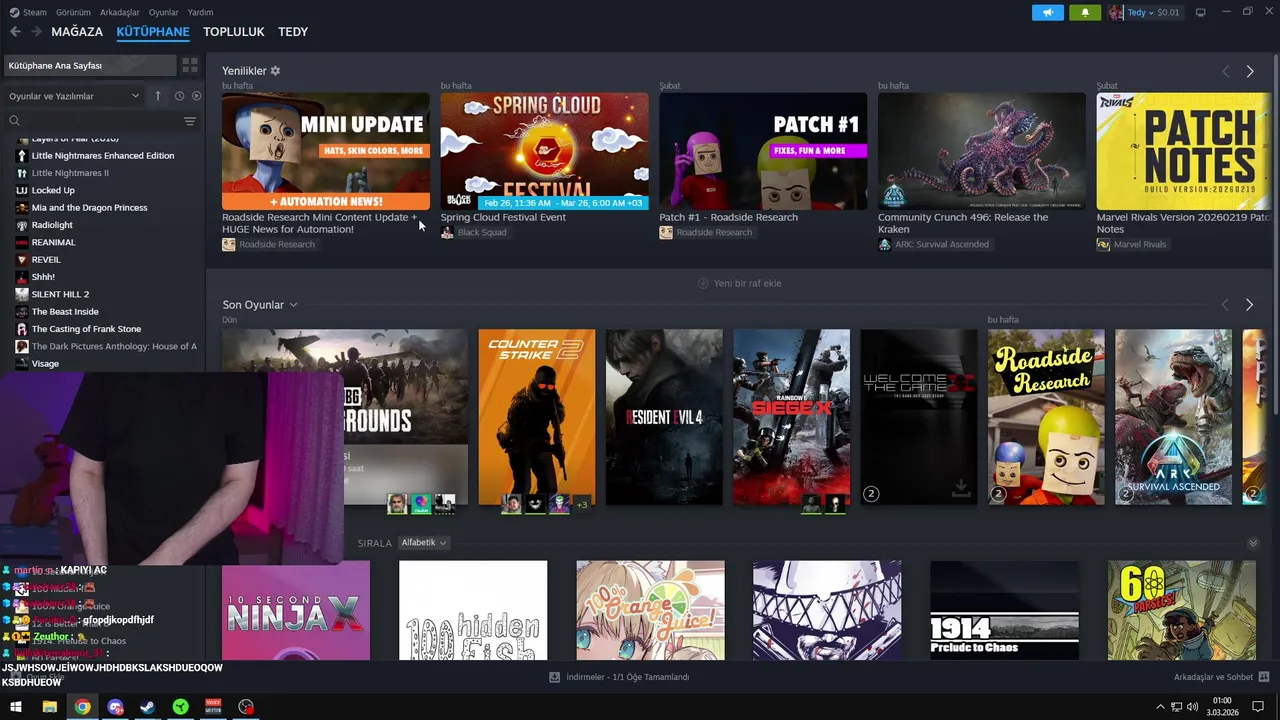Open 100% Orange Juice game tile
This screenshot has width=1280, height=720.
click(x=650, y=610)
